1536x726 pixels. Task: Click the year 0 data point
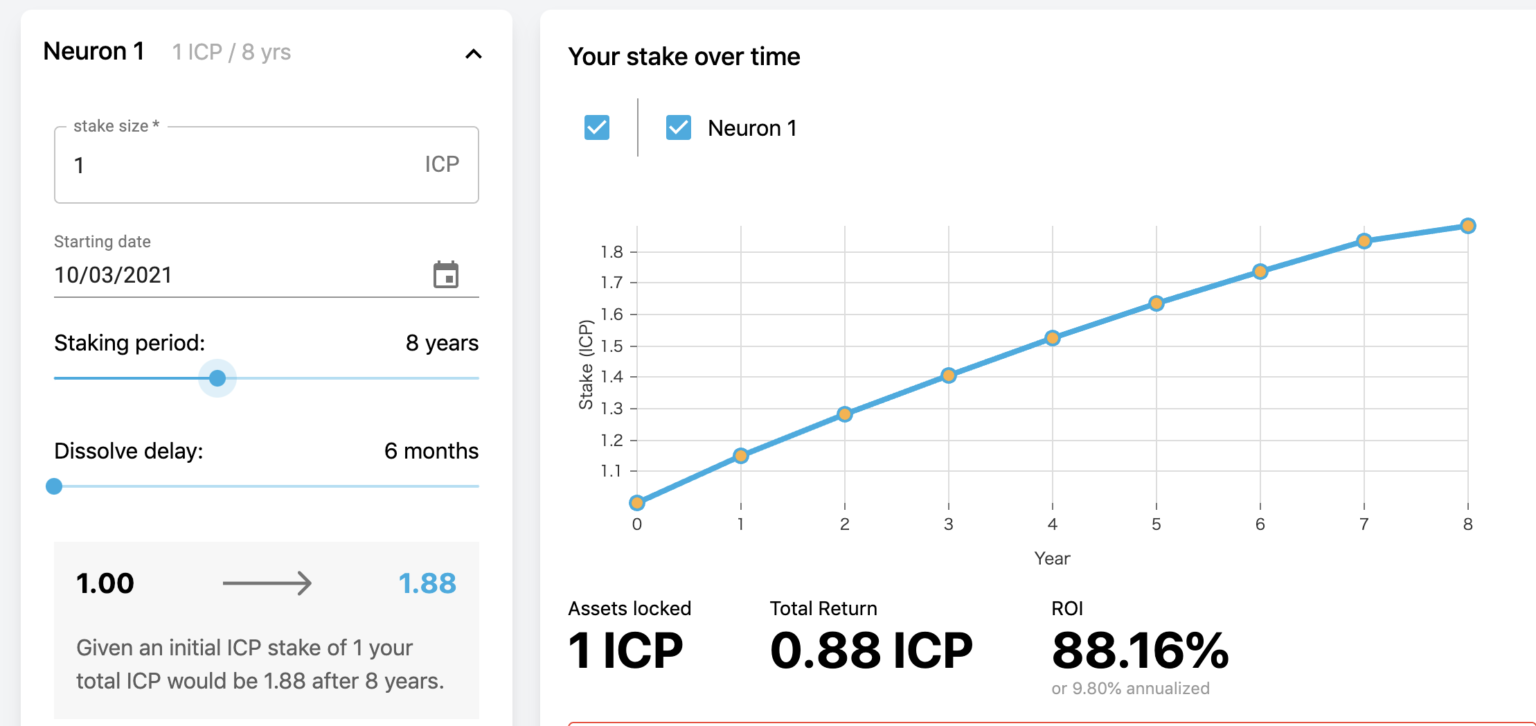[x=637, y=502]
